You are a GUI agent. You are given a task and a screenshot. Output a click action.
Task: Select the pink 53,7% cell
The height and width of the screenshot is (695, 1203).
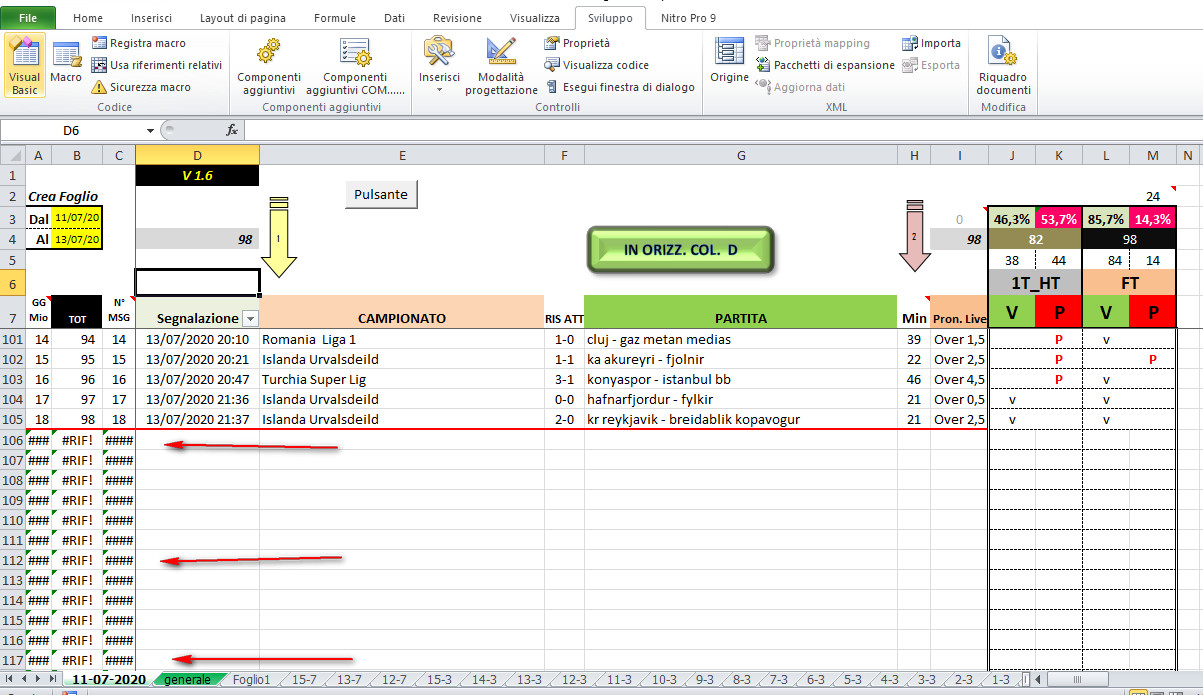[x=1059, y=218]
